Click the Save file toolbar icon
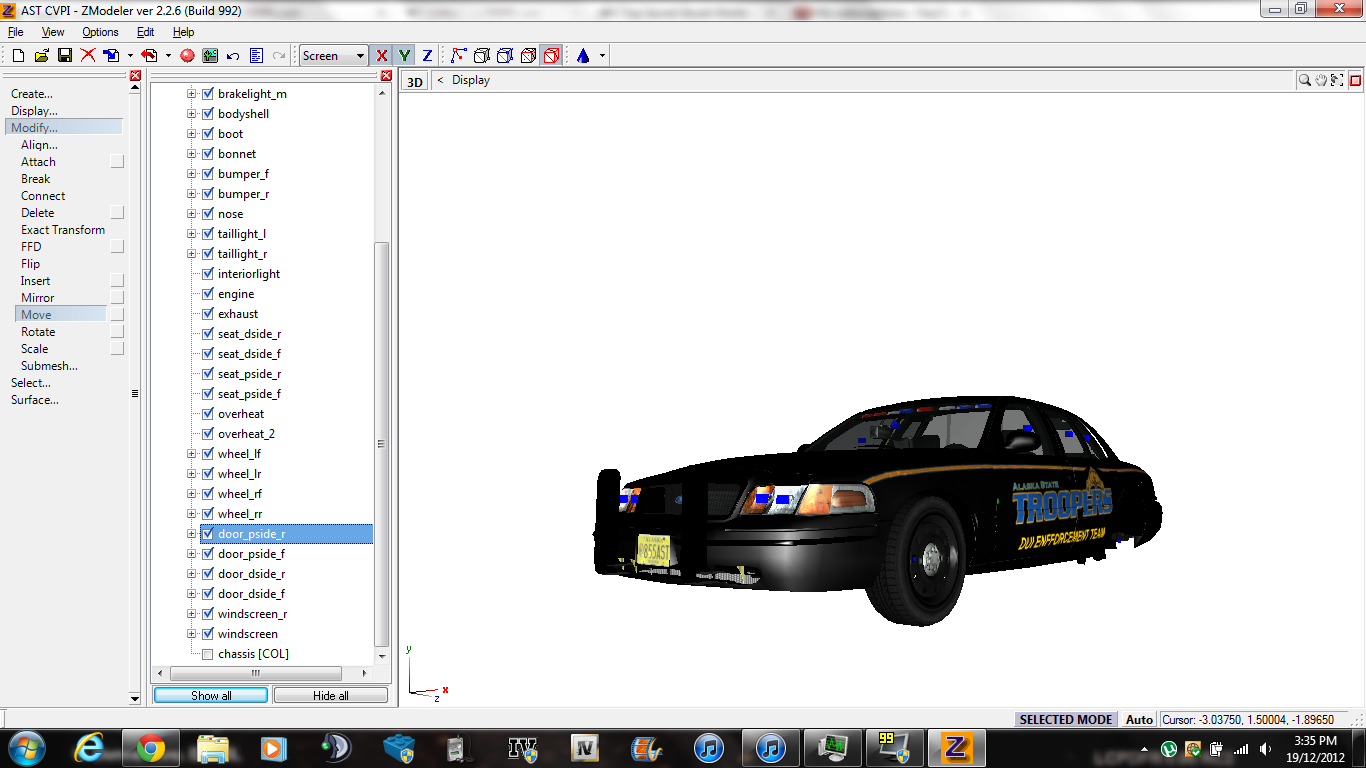The image size is (1366, 768). (x=64, y=56)
